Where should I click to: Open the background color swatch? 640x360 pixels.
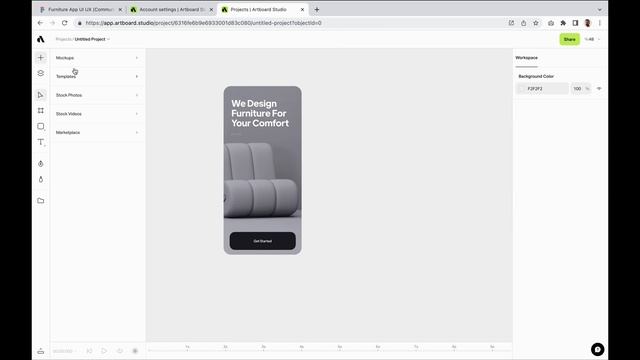[x=522, y=89]
